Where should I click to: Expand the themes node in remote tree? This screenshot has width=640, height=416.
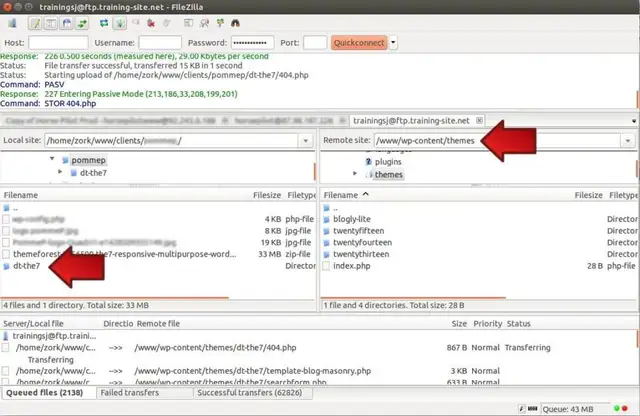tap(355, 174)
